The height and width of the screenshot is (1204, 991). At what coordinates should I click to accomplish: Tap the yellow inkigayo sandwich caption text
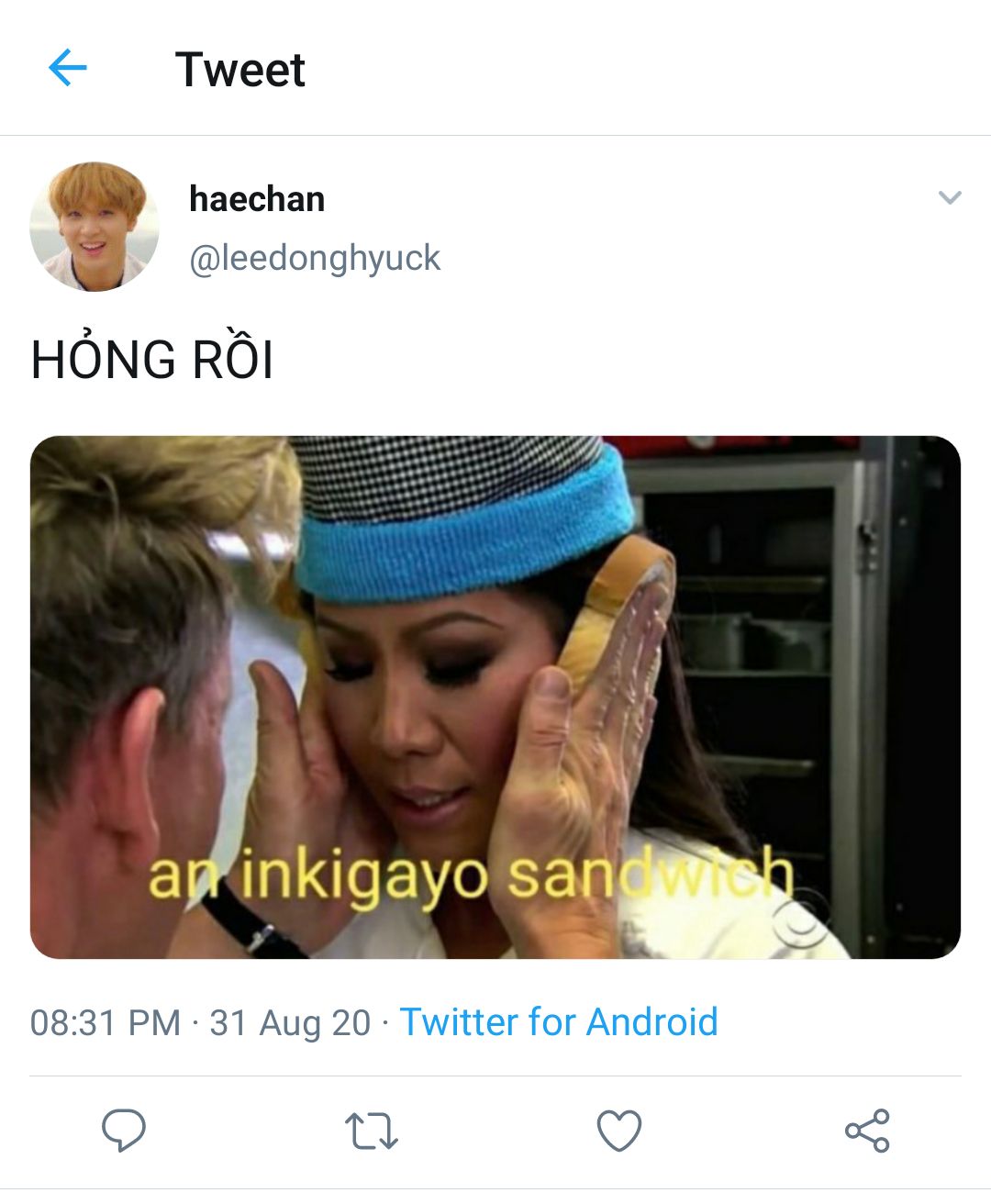pos(470,875)
